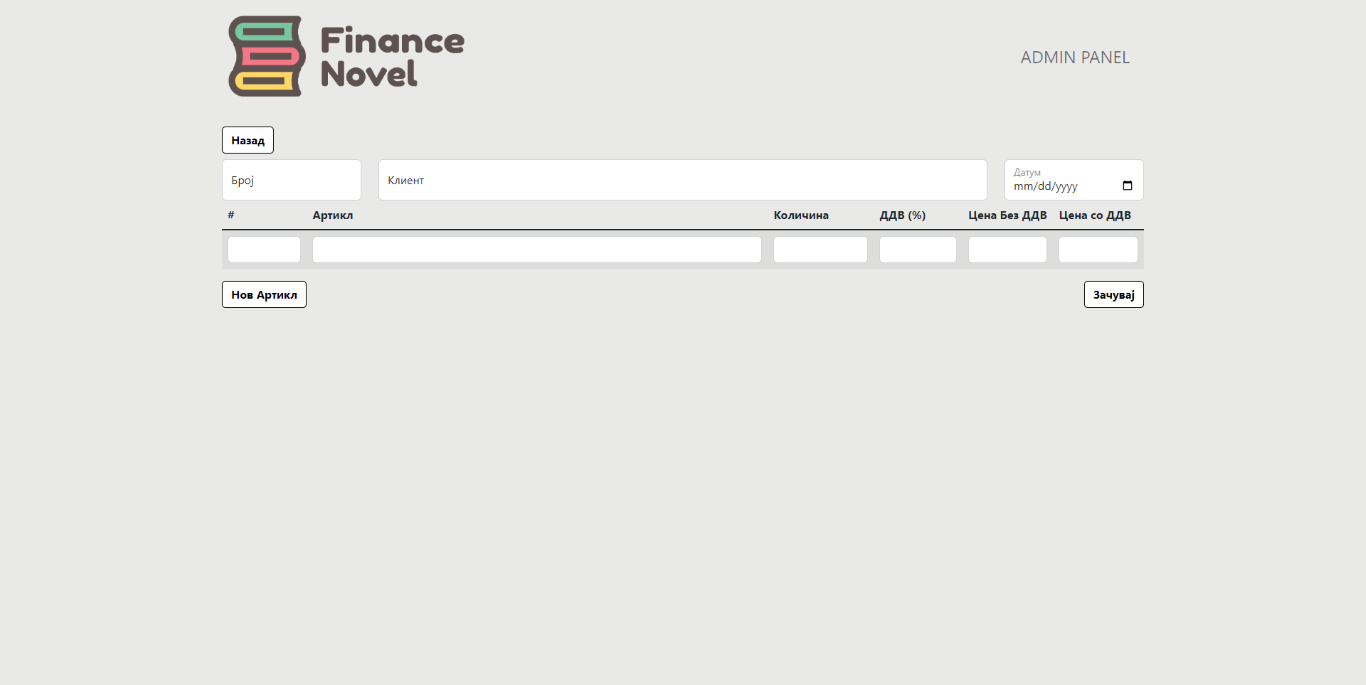Open the calendar picker in Датум field
The image size is (1366, 685).
tap(1127, 186)
